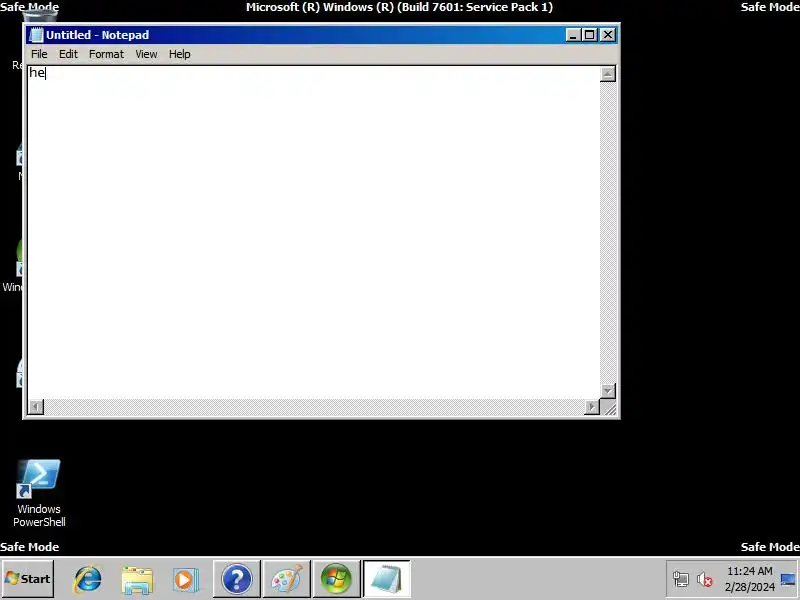The image size is (800, 600).
Task: Open the Help menu in Notepad
Action: pos(180,54)
